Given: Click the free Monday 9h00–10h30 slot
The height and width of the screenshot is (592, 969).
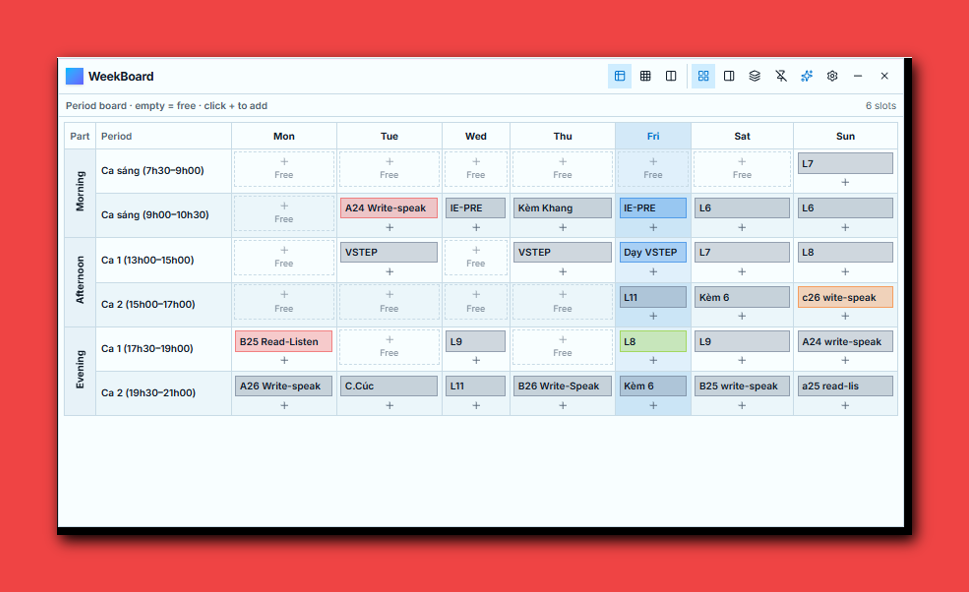Looking at the screenshot, I should click(284, 213).
